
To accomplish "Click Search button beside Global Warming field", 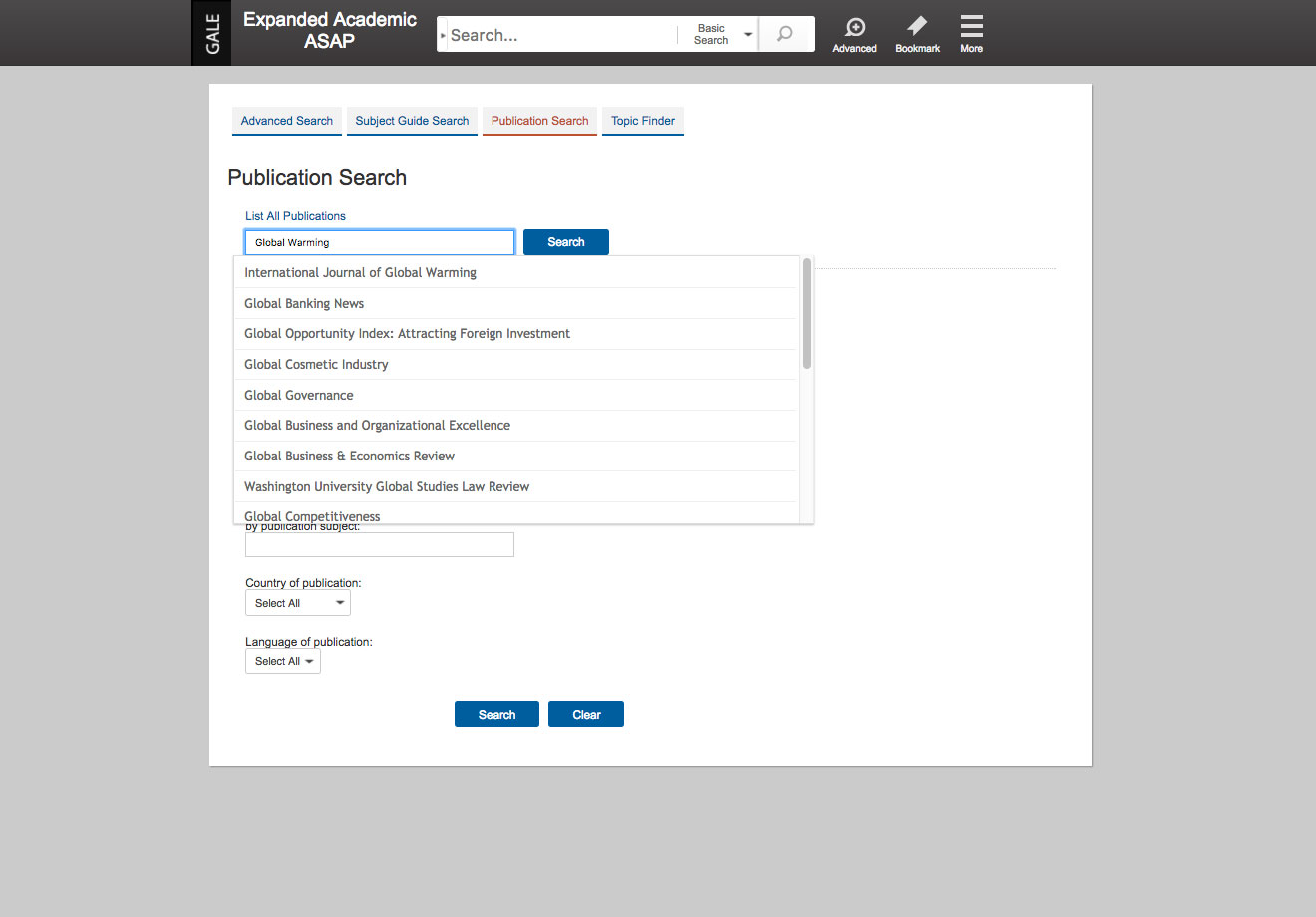I will pyautogui.click(x=565, y=242).
